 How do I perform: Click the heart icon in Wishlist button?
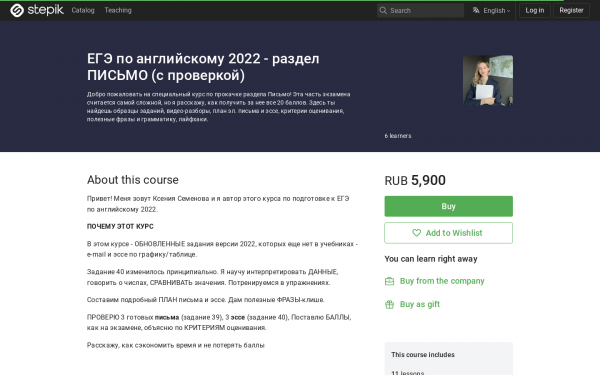point(416,233)
